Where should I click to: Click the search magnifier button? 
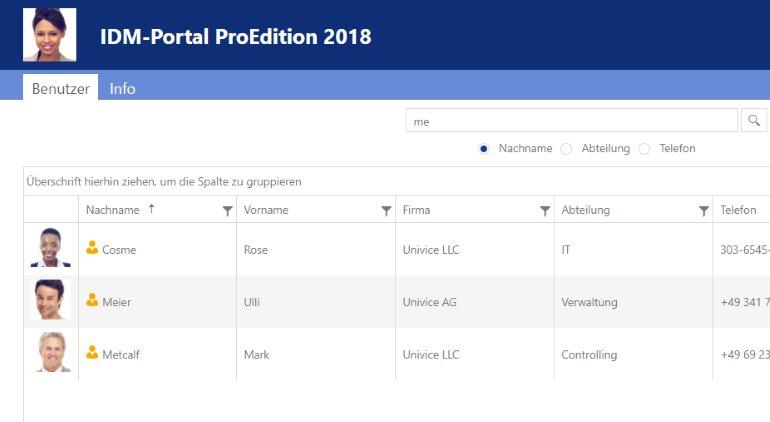point(754,120)
